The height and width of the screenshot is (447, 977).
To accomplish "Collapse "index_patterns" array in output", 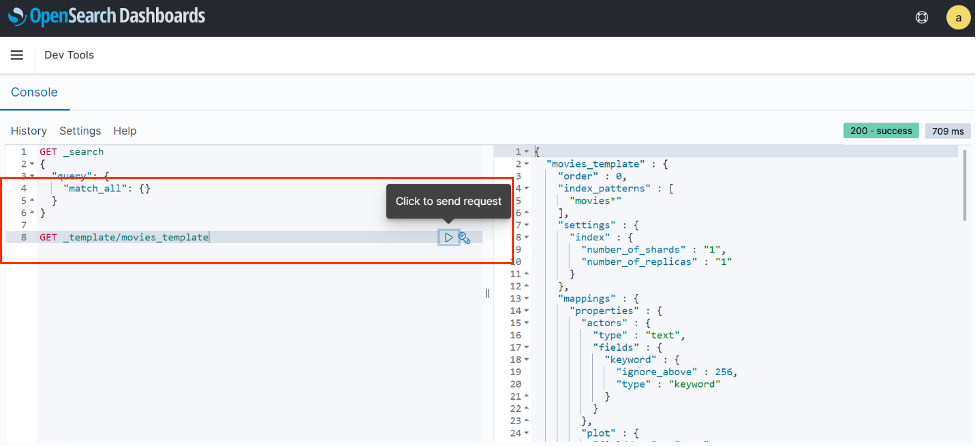I will (x=527, y=188).
